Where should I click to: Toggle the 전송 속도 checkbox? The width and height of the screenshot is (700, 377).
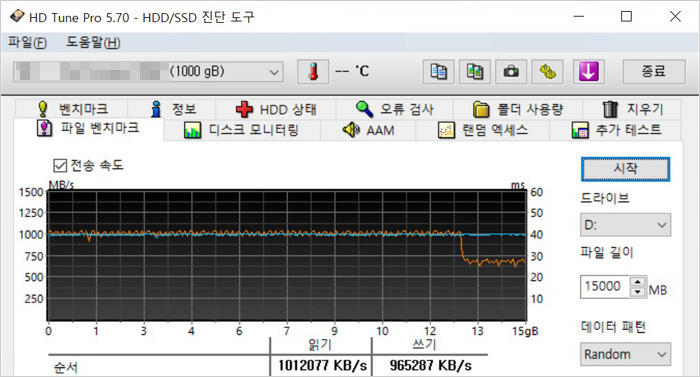click(x=60, y=166)
